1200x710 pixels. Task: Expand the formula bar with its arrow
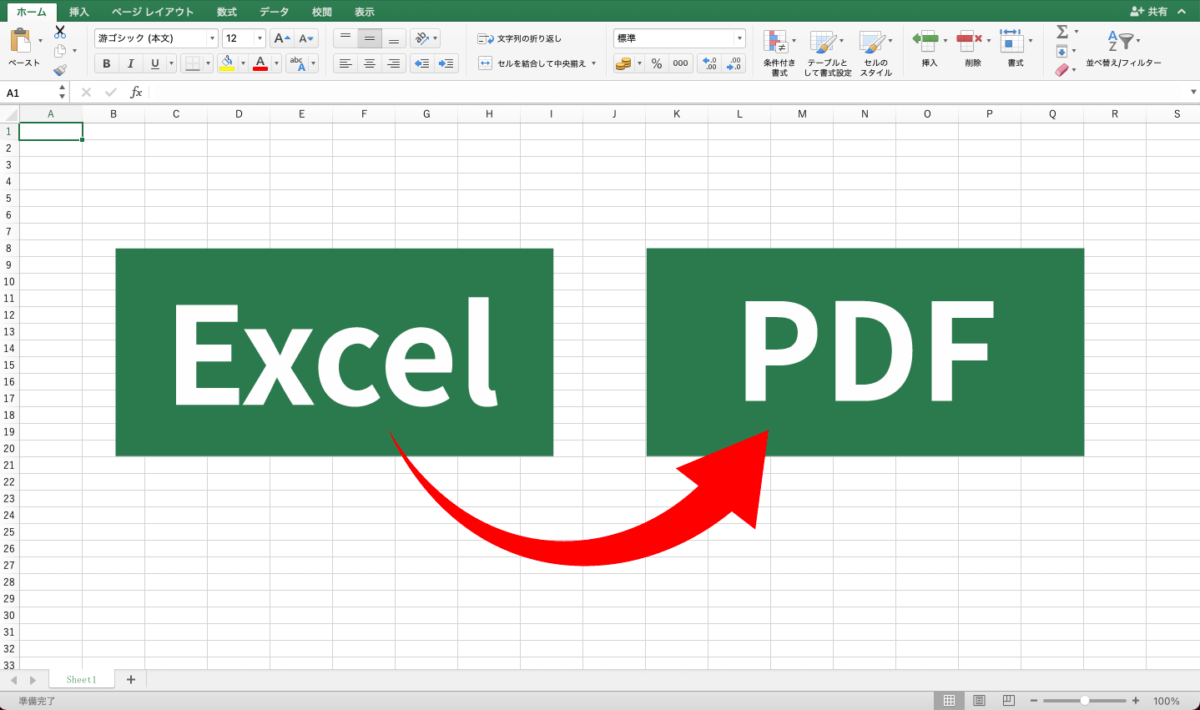click(1192, 92)
